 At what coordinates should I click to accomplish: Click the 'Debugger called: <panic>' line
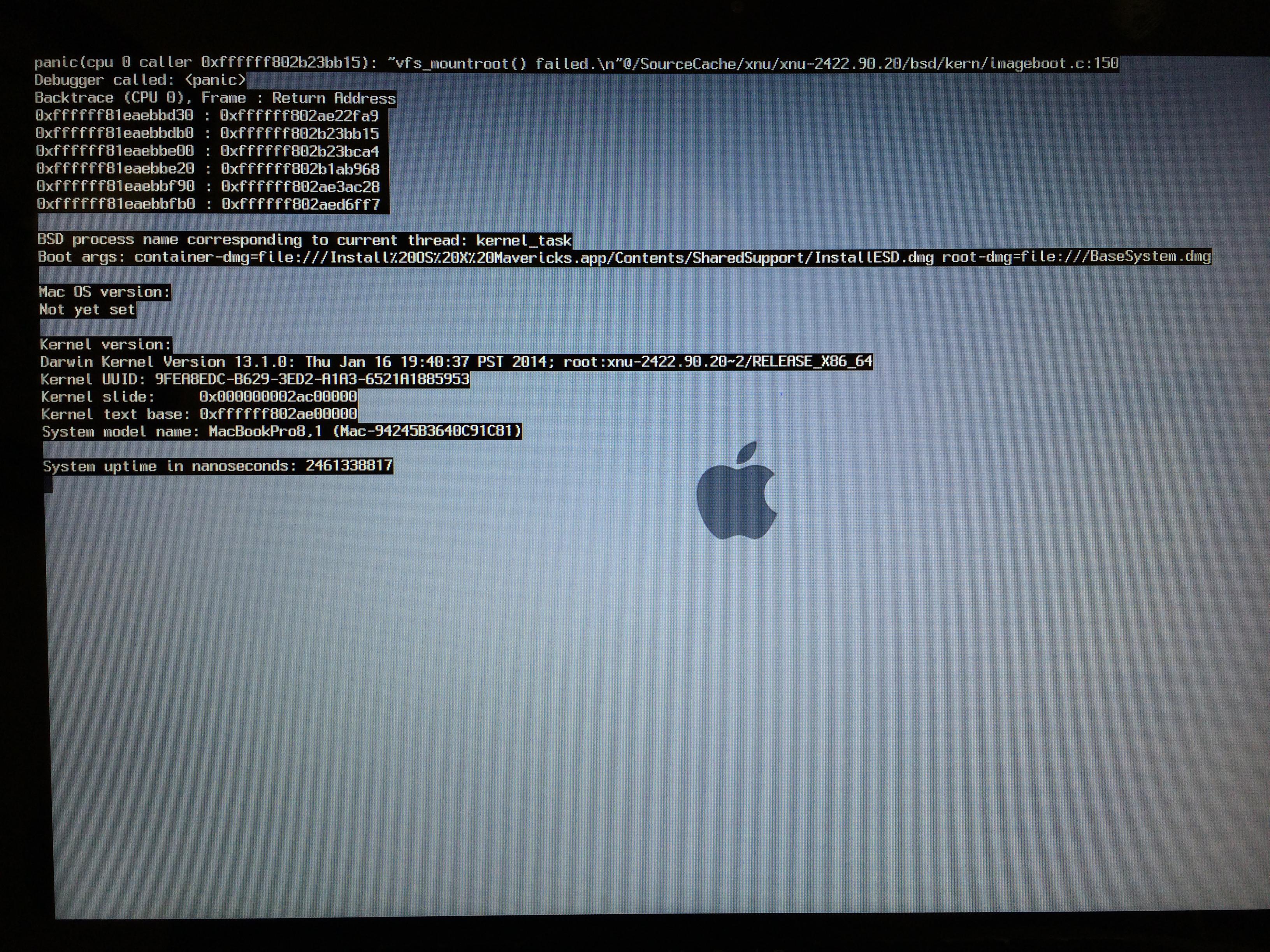tap(140, 80)
